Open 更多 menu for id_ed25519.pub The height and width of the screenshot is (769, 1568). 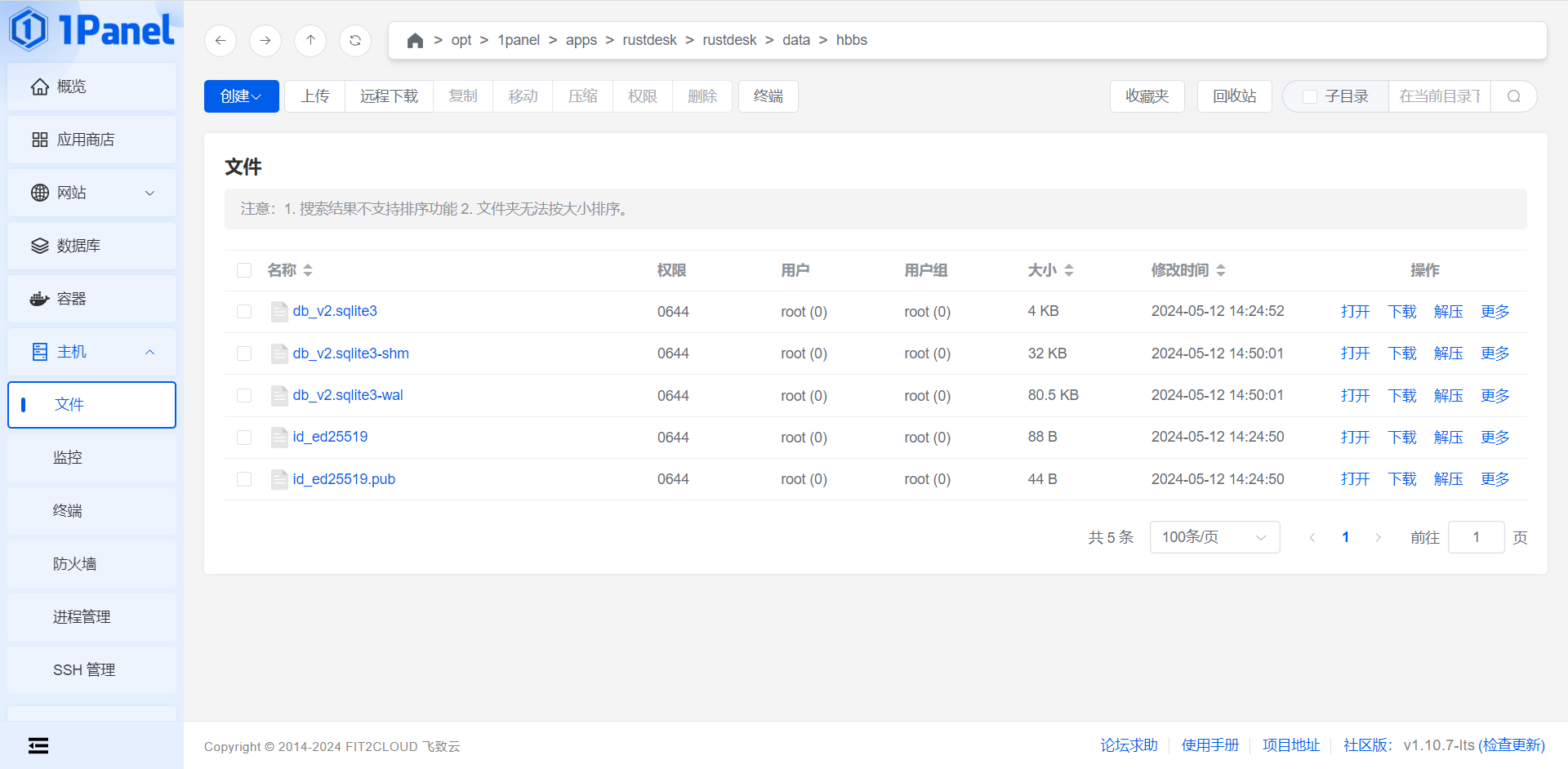click(x=1495, y=479)
